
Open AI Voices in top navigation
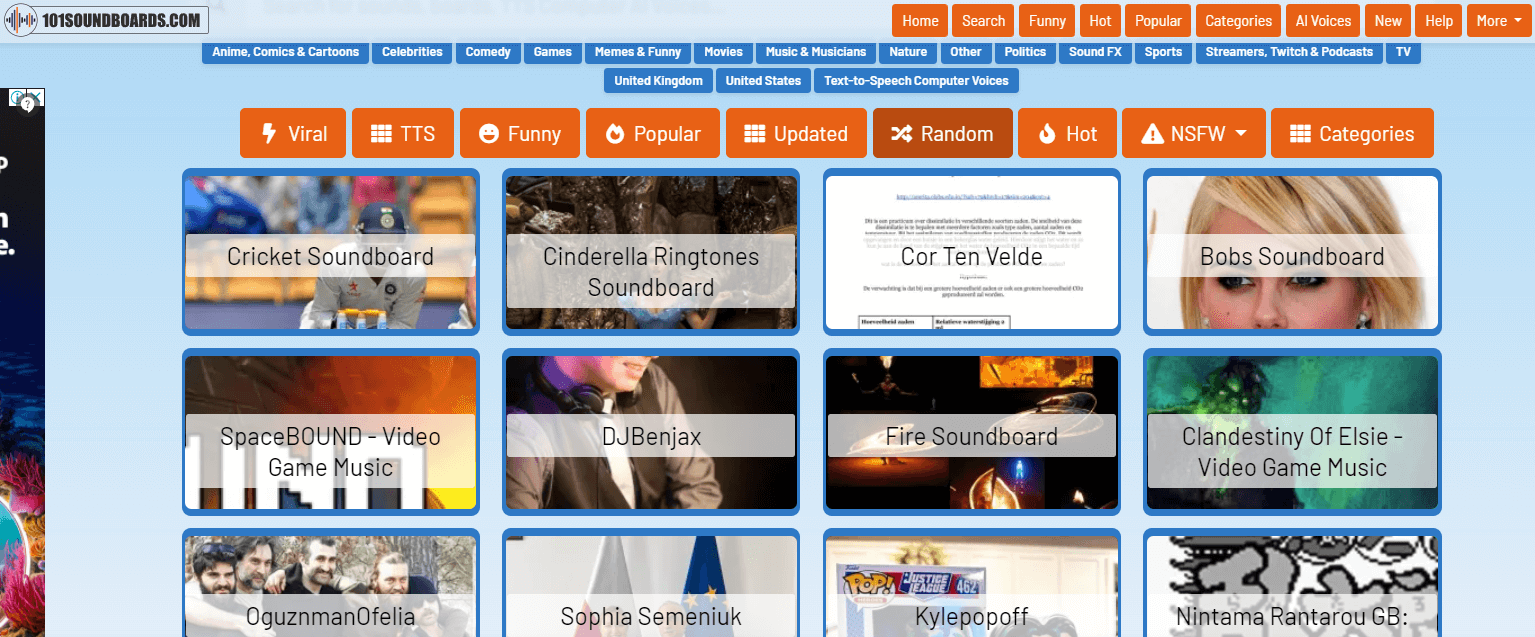pos(1323,21)
